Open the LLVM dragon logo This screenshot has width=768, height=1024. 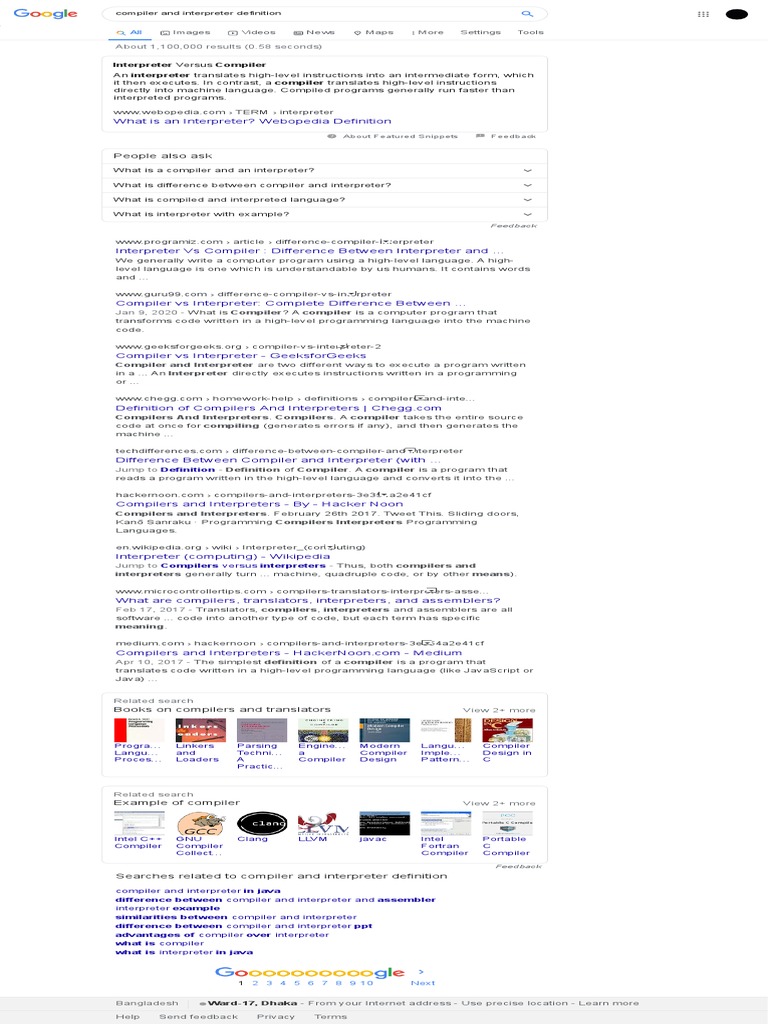point(323,823)
